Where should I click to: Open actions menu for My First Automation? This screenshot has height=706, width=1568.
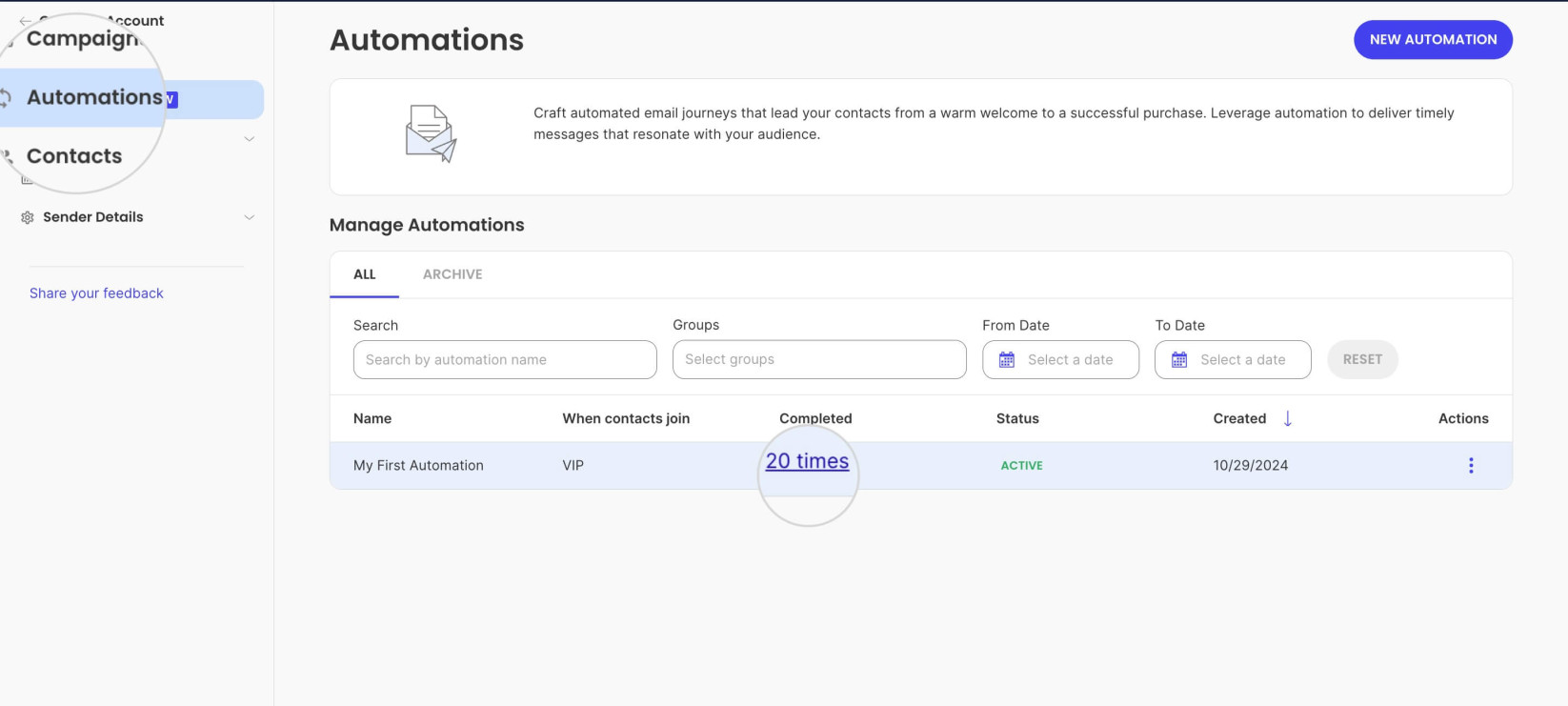tap(1471, 465)
